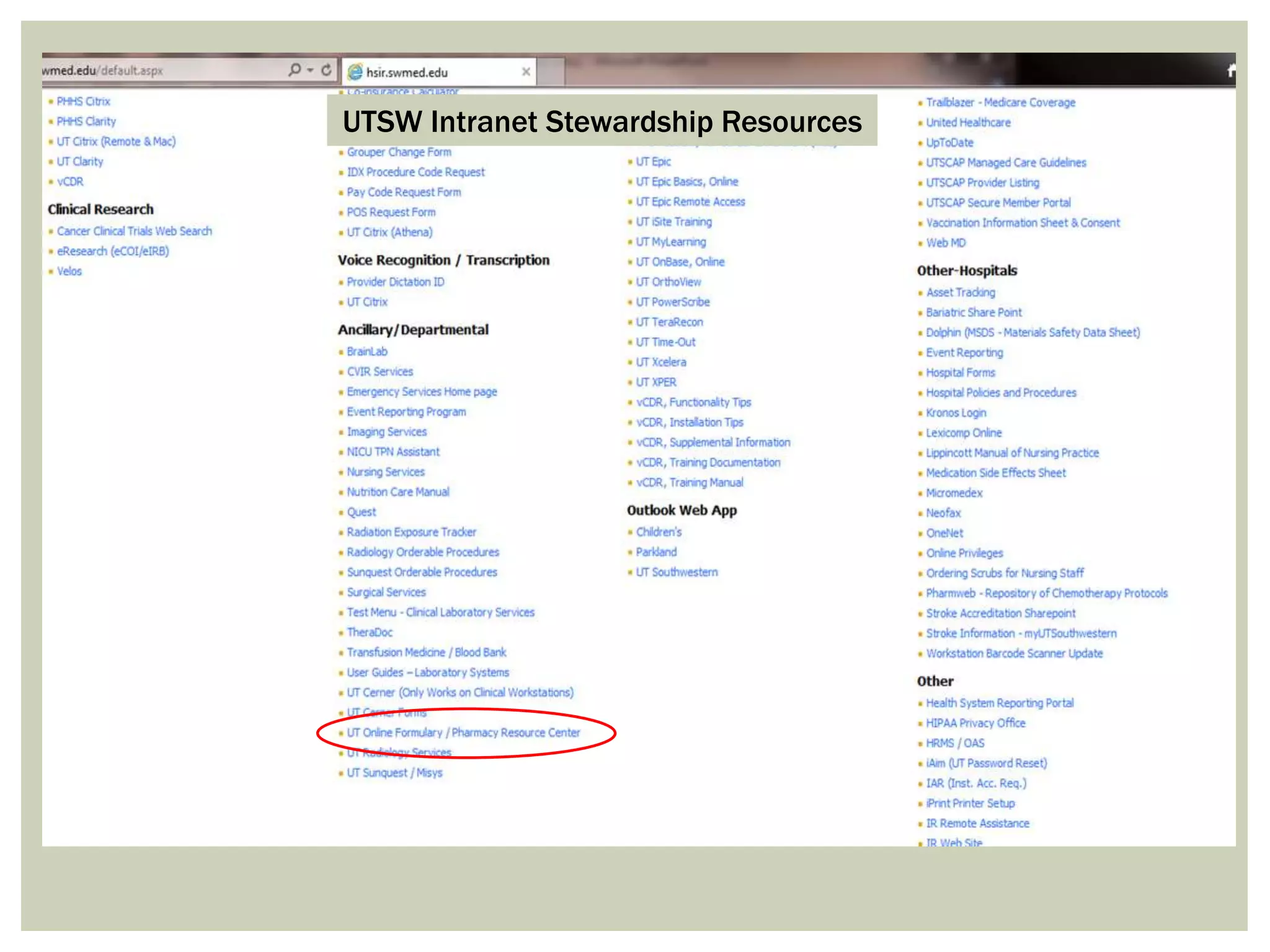The height and width of the screenshot is (952, 1270).
Task: Open Health System Reporting Portal link
Action: (x=1000, y=703)
